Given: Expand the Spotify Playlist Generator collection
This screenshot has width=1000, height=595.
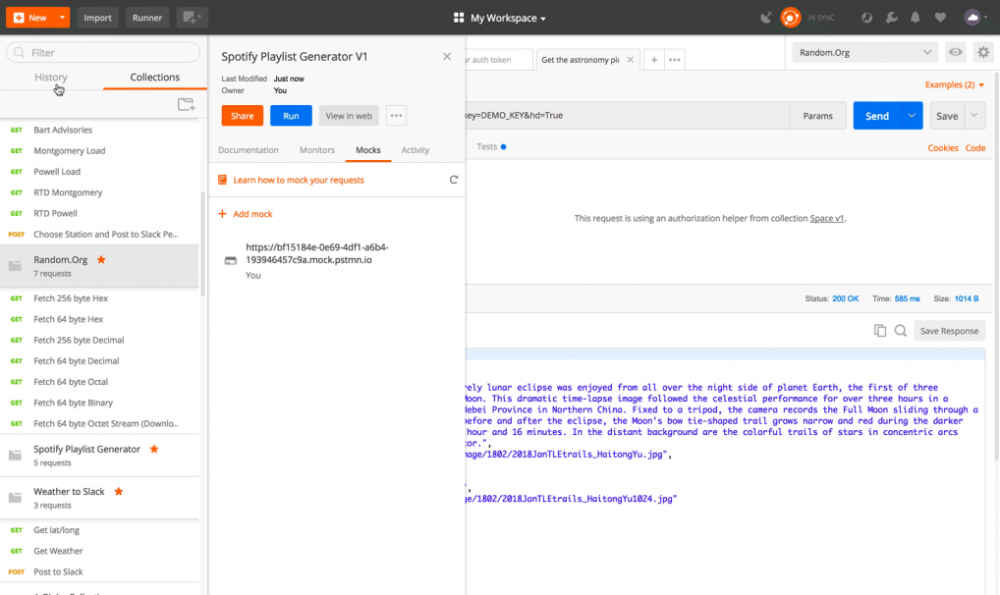Looking at the screenshot, I should [x=99, y=455].
